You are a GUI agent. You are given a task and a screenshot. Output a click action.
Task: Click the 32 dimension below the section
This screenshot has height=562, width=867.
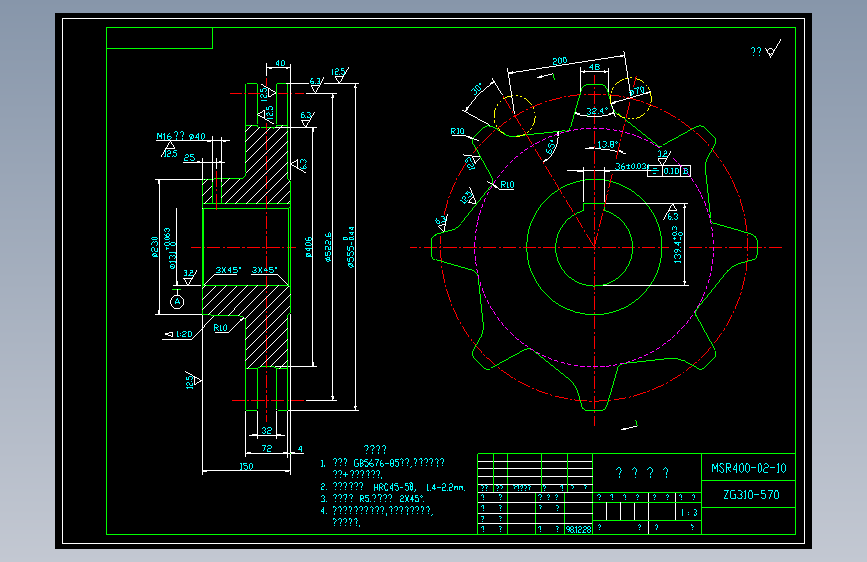pyautogui.click(x=267, y=430)
